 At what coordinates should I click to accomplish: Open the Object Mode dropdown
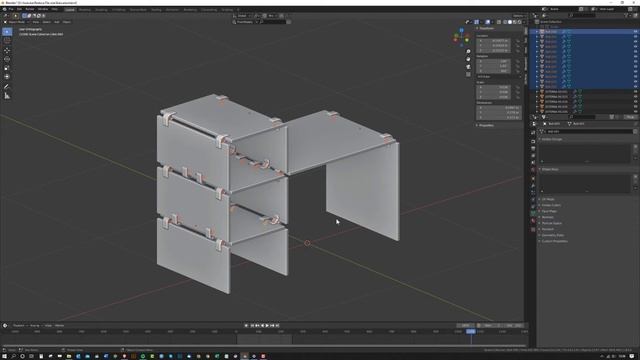(x=17, y=22)
